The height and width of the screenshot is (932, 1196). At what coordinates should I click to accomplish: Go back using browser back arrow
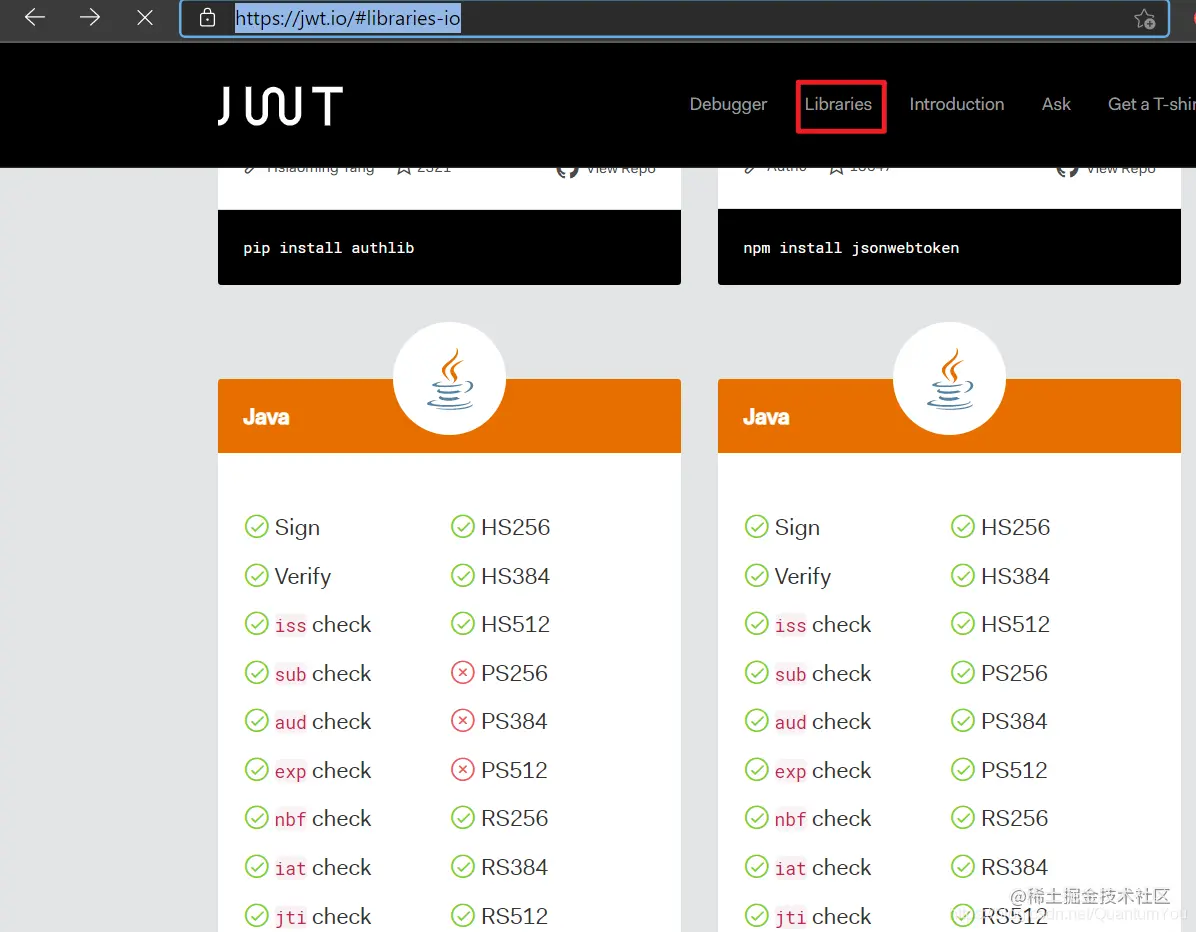coord(35,18)
